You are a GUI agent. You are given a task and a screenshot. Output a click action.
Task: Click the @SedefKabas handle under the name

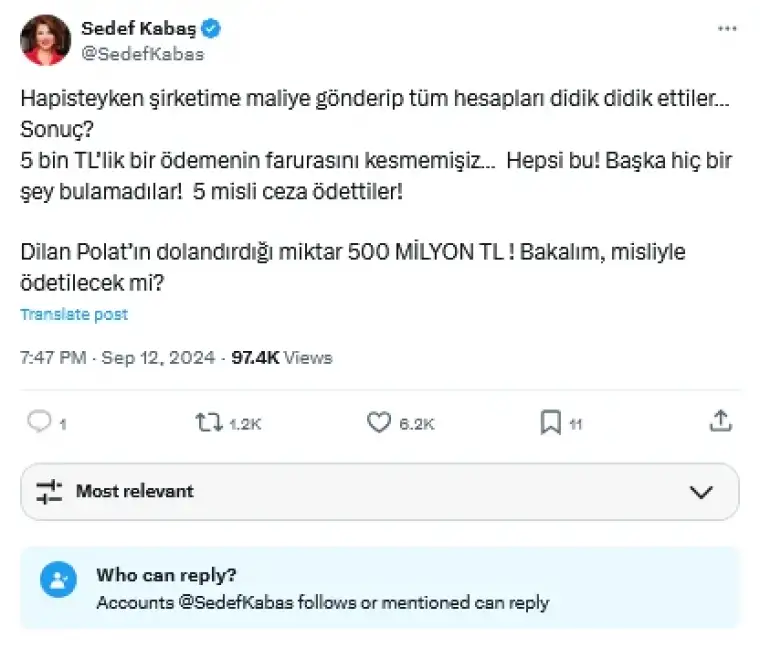[x=142, y=54]
